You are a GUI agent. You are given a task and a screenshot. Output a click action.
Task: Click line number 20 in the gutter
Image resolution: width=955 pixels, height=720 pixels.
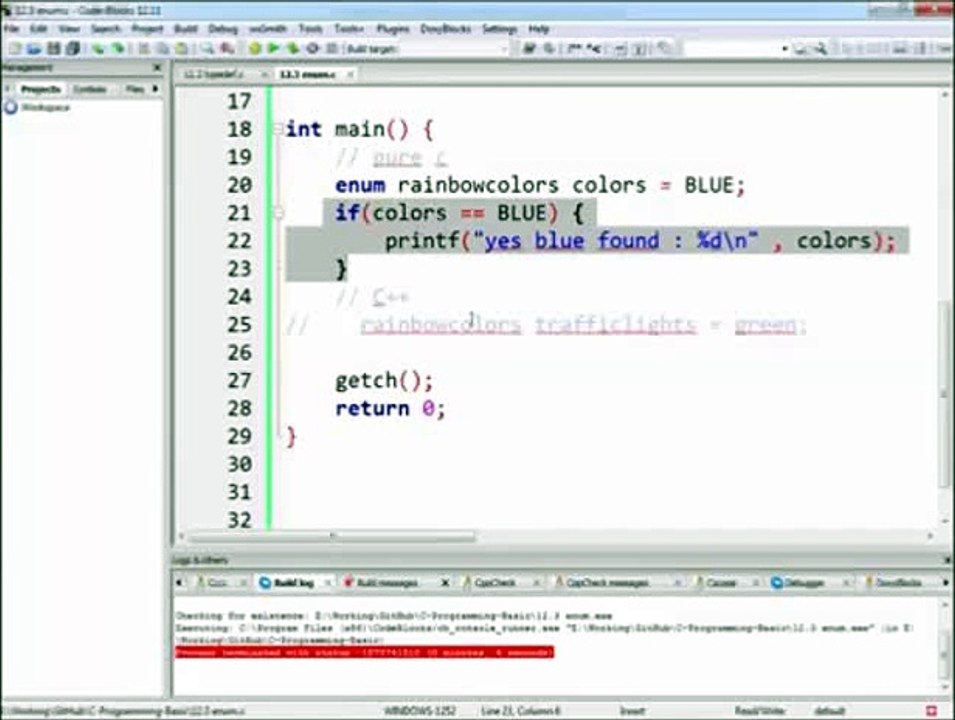(239, 185)
